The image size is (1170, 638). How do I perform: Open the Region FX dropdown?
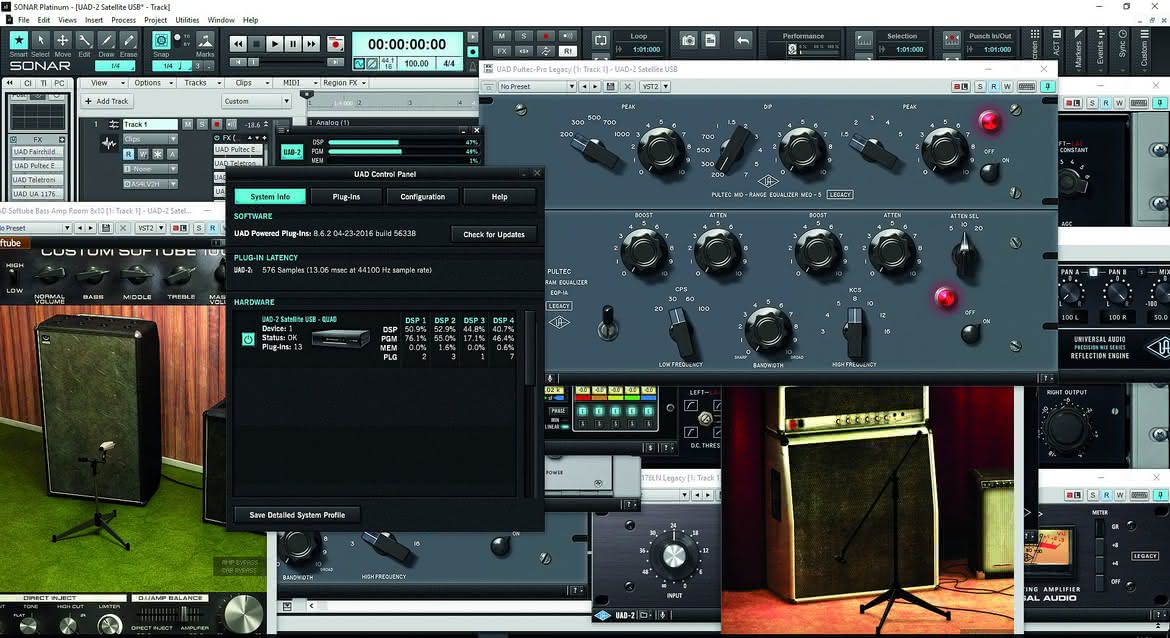344,83
